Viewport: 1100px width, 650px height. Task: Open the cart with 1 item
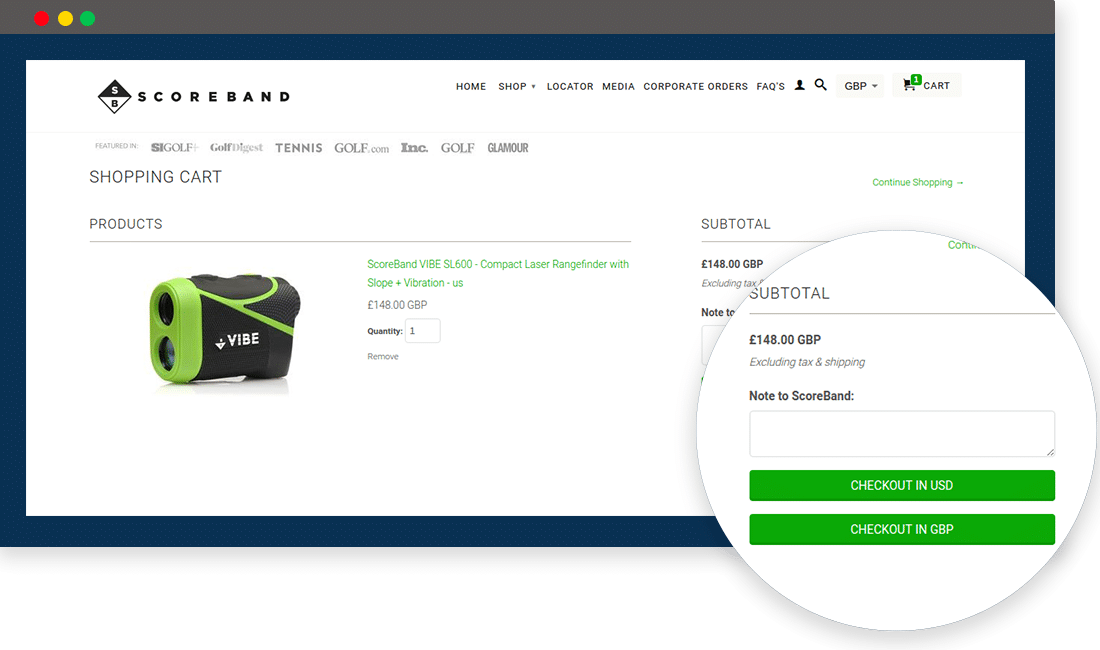point(926,85)
